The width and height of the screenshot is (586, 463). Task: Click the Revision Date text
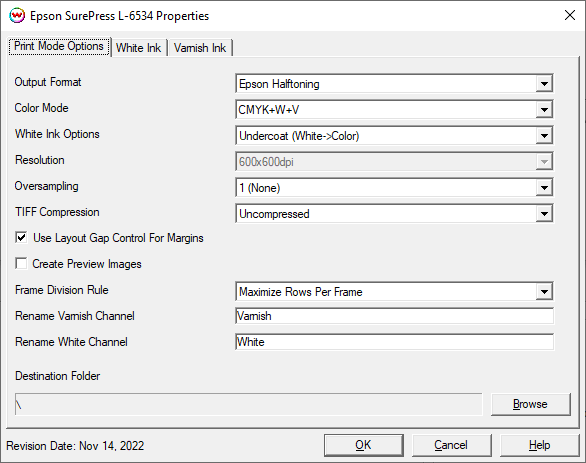coord(75,446)
